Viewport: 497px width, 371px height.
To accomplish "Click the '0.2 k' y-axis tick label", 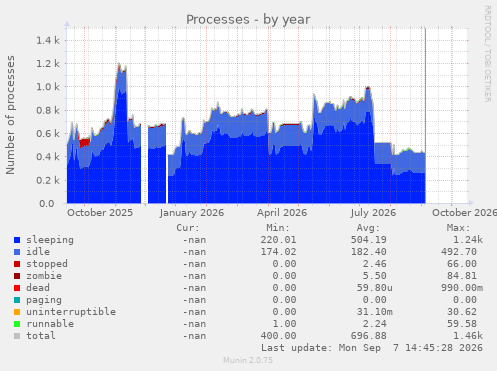I will pyautogui.click(x=48, y=180).
